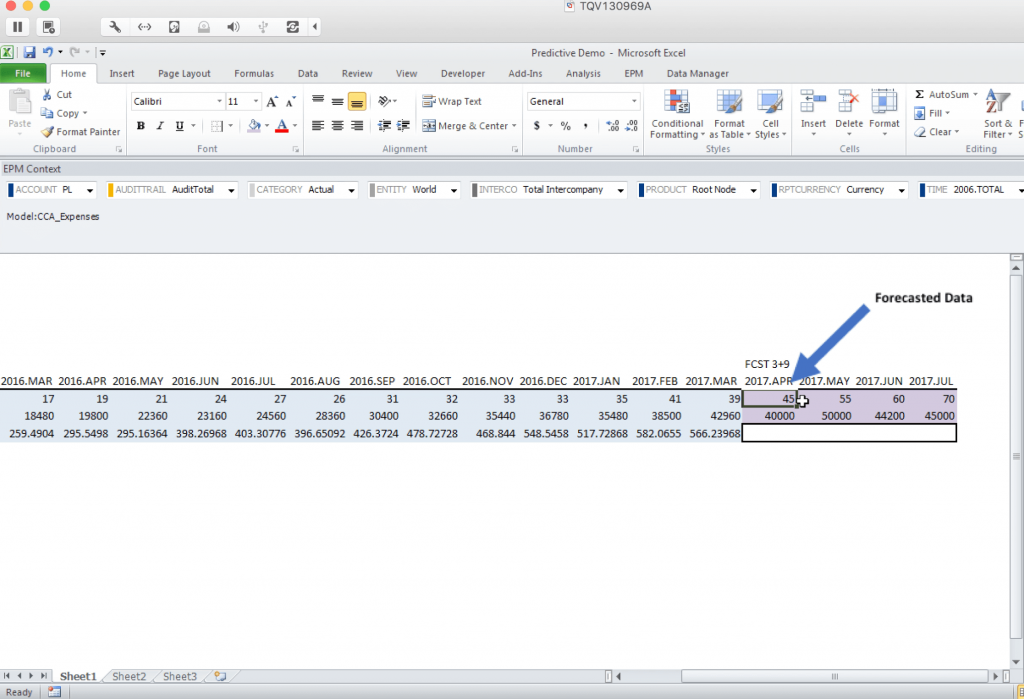Click the Clear button in Editing group
The height and width of the screenshot is (699, 1024).
pos(936,132)
